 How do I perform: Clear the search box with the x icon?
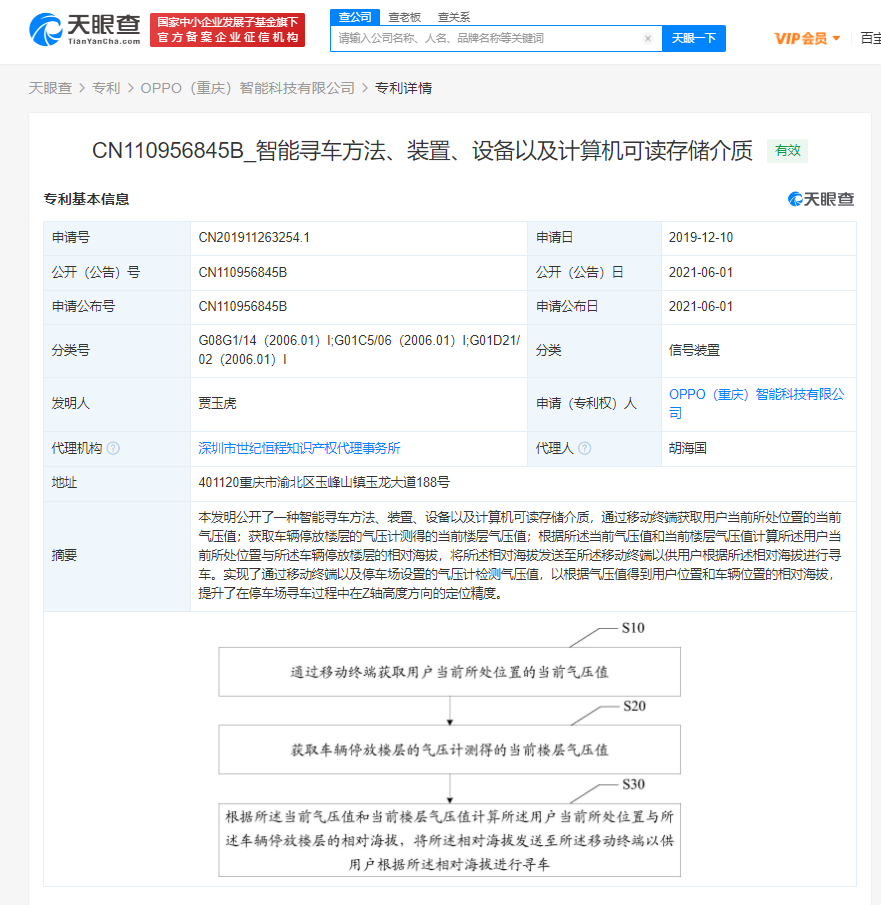point(648,39)
